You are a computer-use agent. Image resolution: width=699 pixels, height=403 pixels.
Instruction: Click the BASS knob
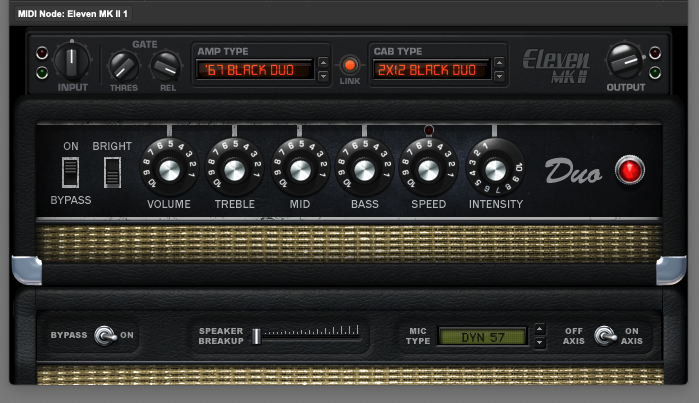[x=365, y=169]
